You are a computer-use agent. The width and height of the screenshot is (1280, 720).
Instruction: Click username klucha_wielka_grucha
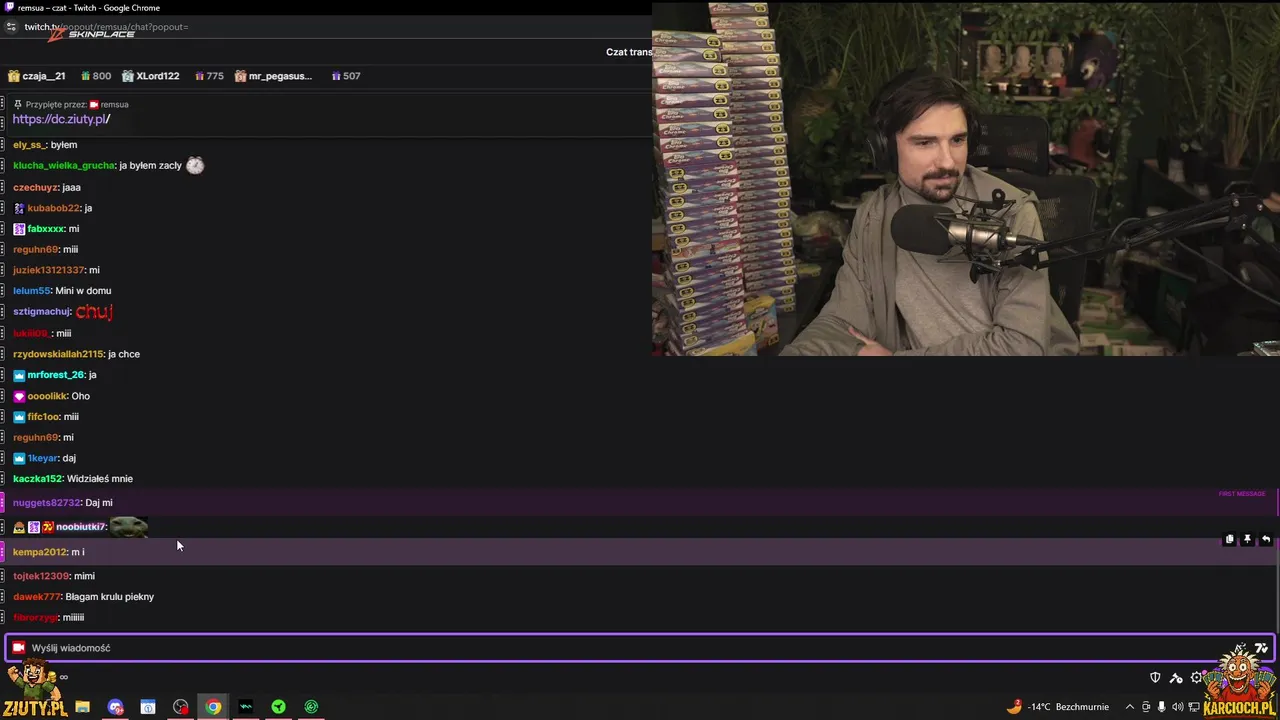tap(64, 166)
